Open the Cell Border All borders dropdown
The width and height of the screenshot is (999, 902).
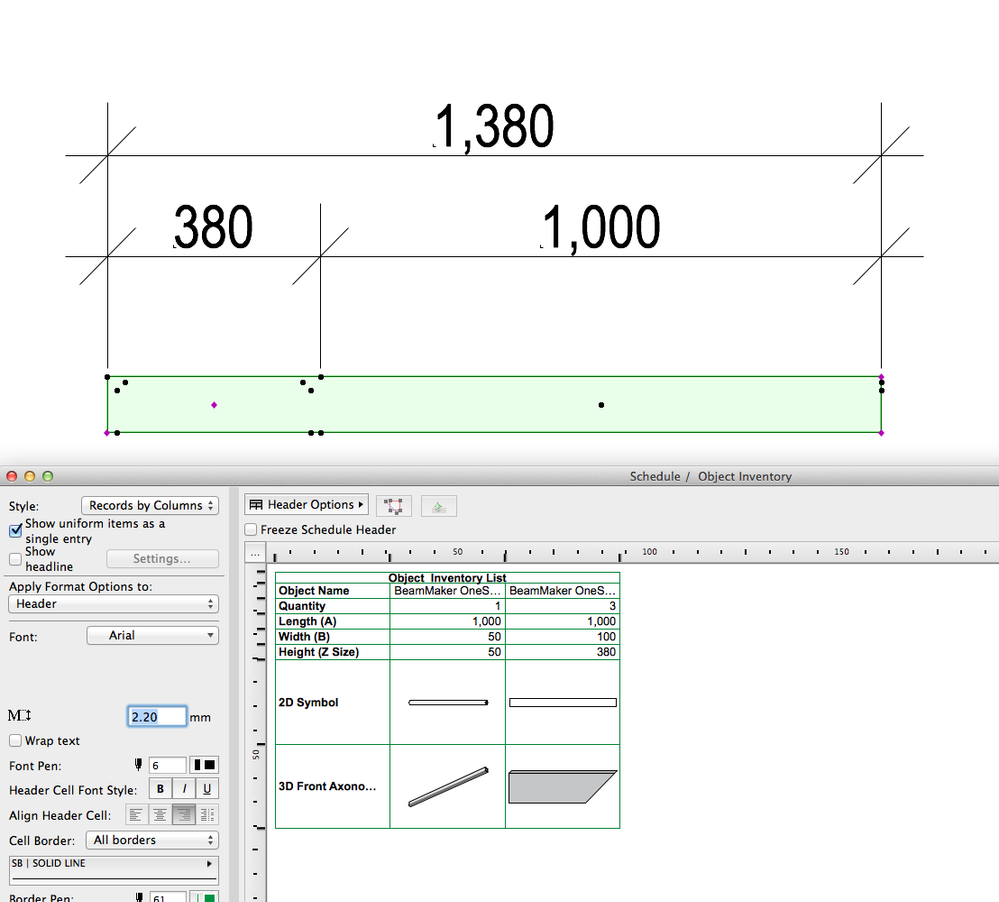tap(151, 840)
